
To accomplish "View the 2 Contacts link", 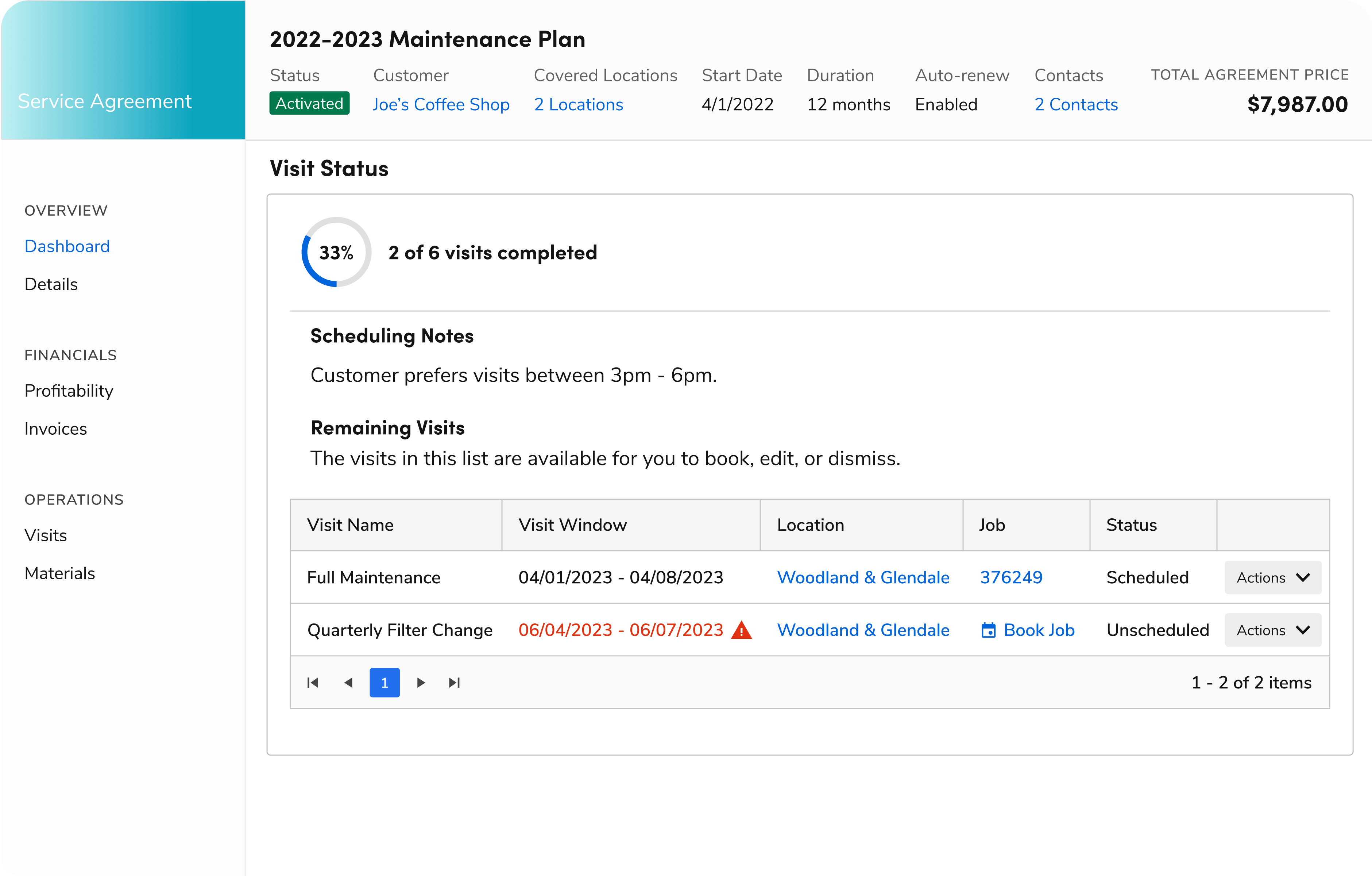I will [1076, 104].
